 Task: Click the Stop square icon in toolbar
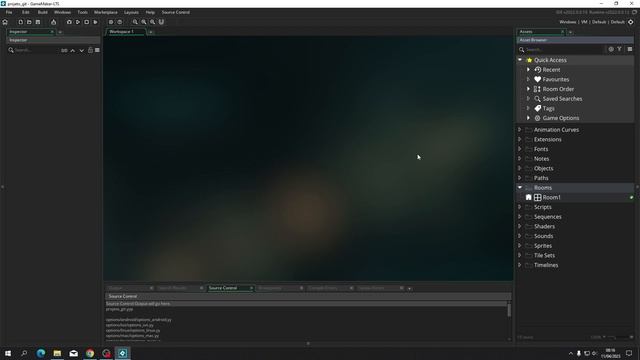(x=87, y=22)
